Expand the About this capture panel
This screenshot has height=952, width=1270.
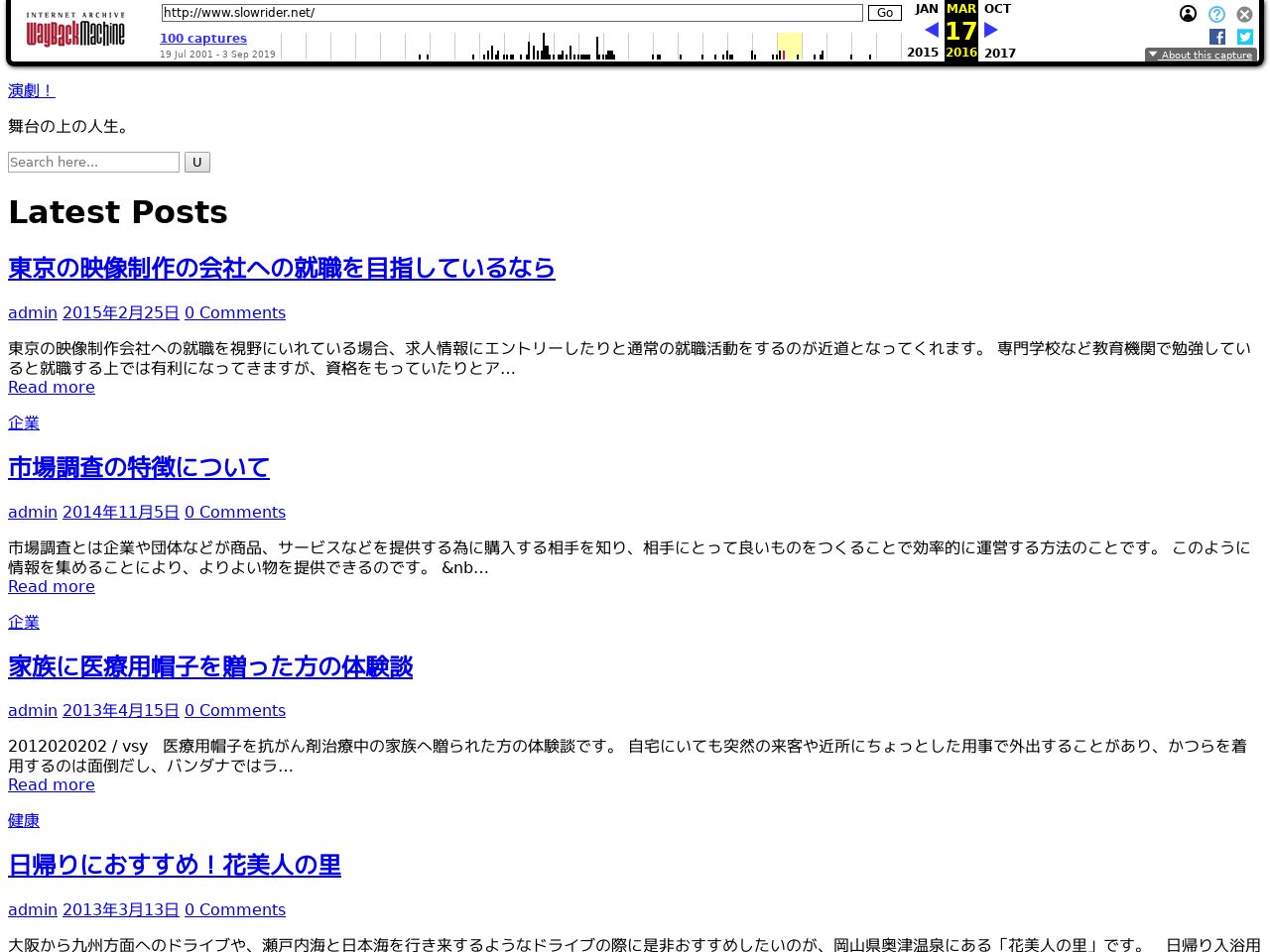(1201, 56)
